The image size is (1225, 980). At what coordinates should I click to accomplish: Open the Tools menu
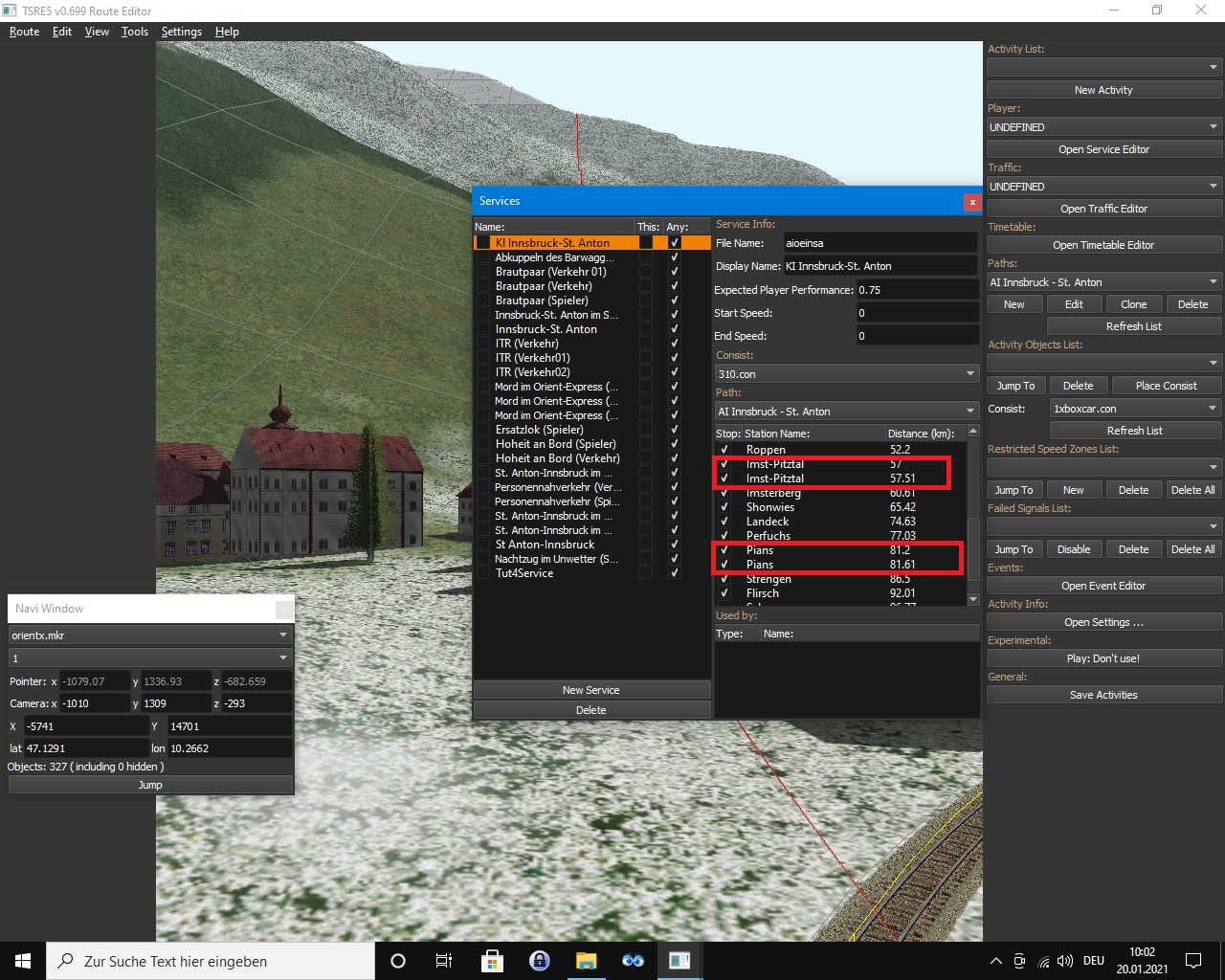pos(135,32)
